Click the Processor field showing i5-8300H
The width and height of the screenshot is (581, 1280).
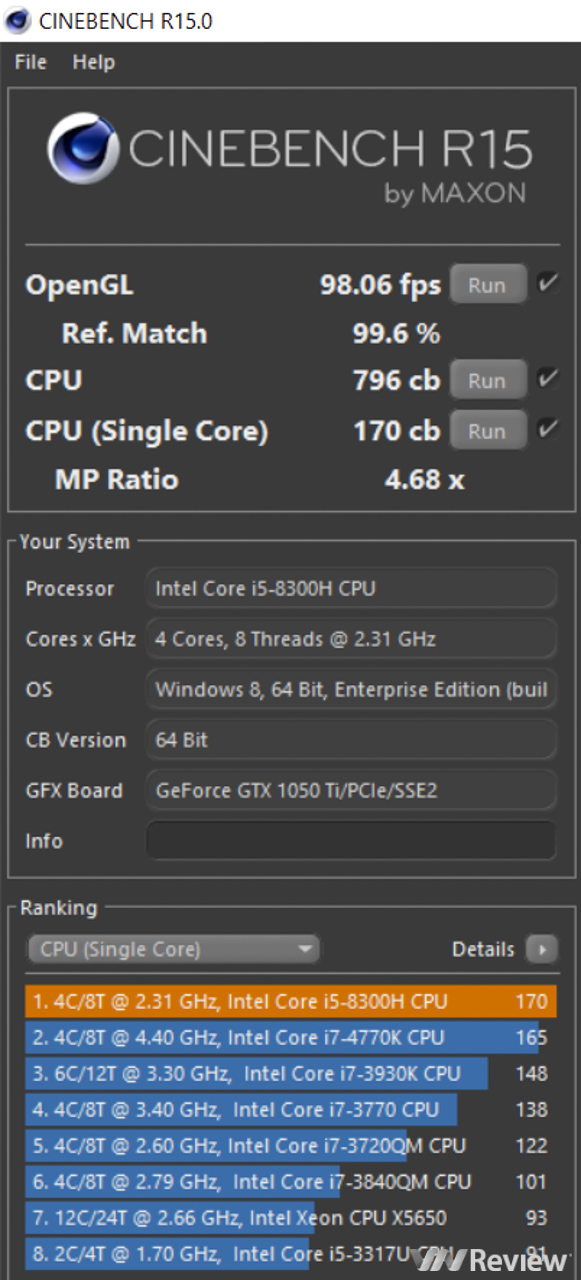pyautogui.click(x=351, y=588)
